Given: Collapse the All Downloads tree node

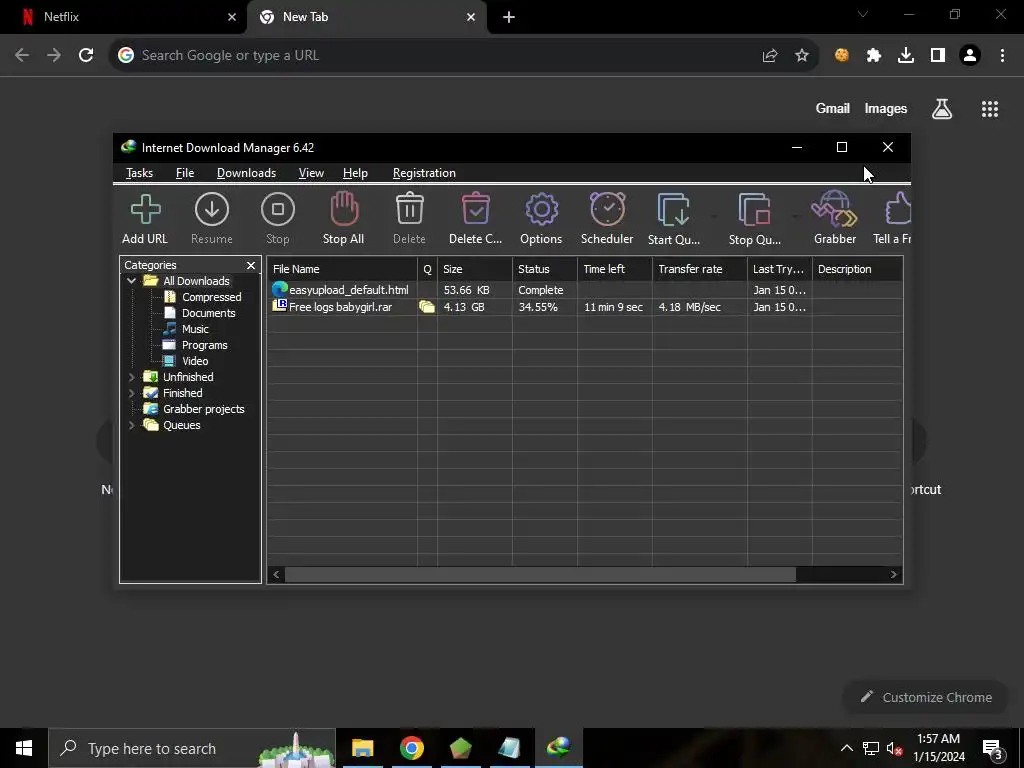Looking at the screenshot, I should point(132,281).
